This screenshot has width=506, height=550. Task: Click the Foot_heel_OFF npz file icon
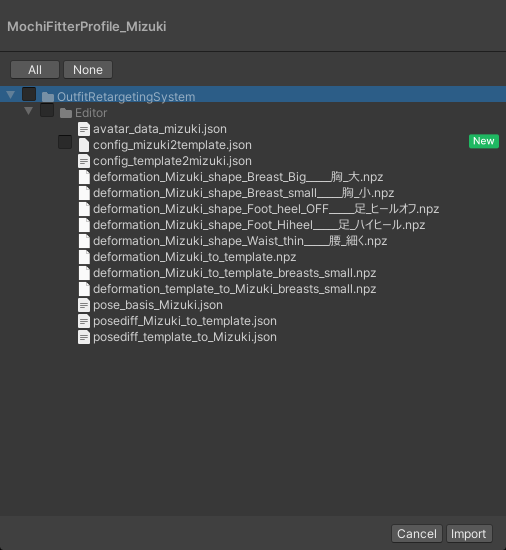click(x=84, y=209)
